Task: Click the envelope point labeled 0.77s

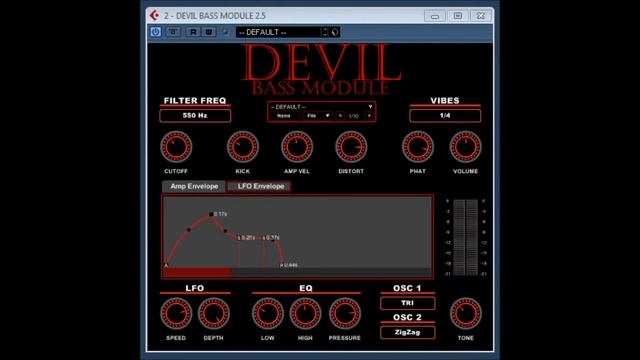Action: (264, 238)
